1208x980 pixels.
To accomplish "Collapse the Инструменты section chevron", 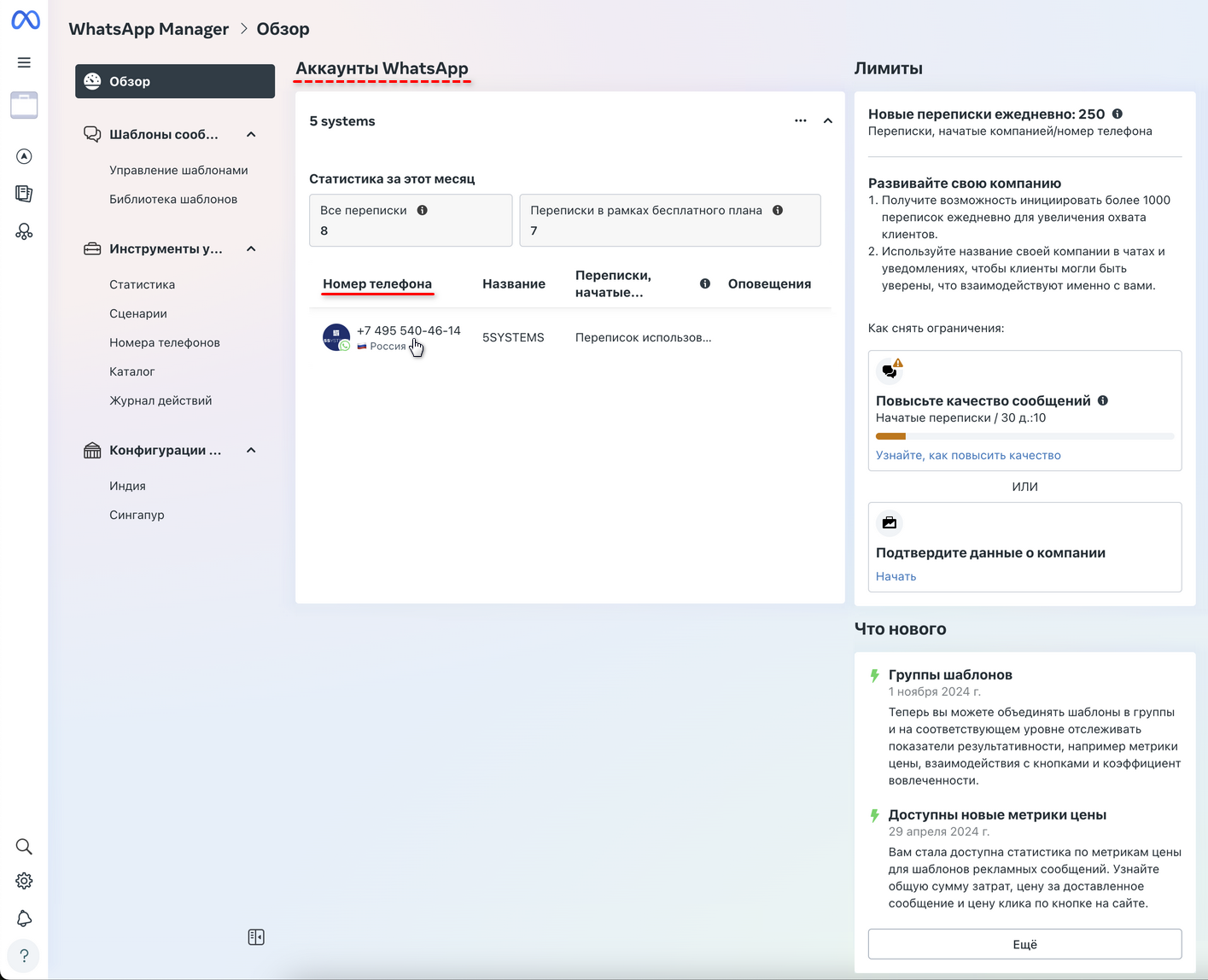I will 251,248.
